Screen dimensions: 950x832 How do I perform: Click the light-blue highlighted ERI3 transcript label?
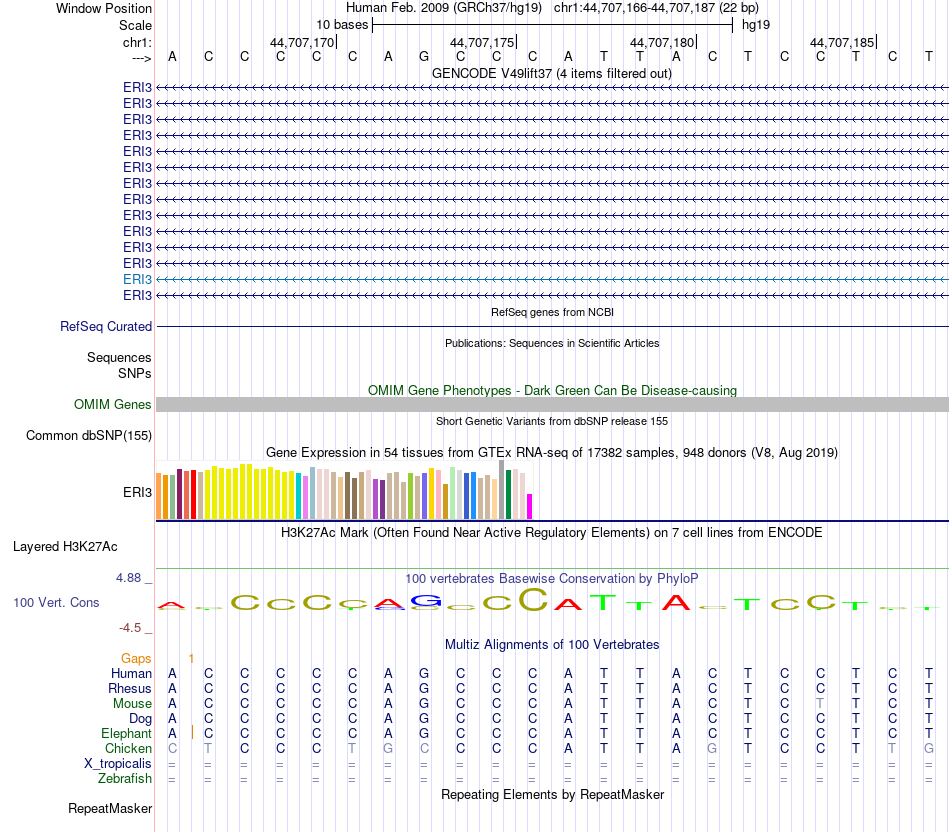(138, 279)
